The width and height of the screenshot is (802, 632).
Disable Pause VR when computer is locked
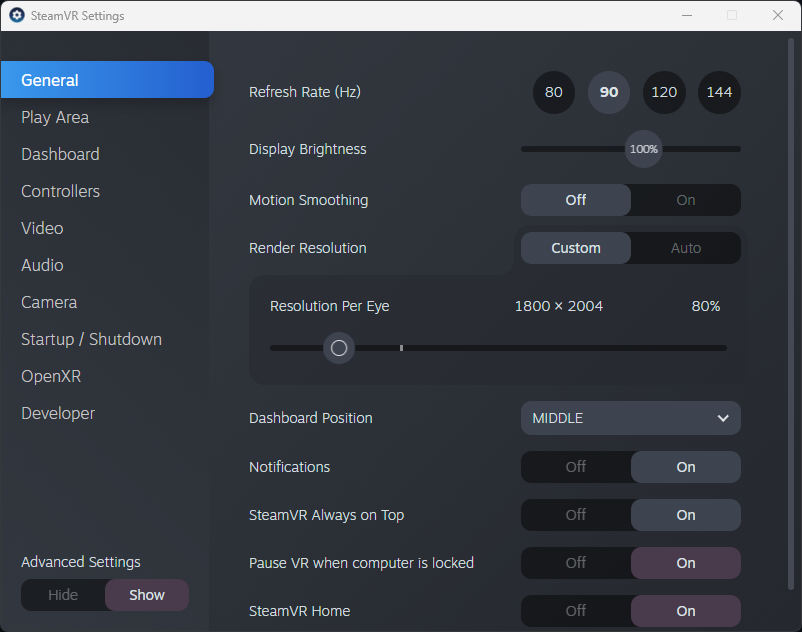(x=576, y=563)
